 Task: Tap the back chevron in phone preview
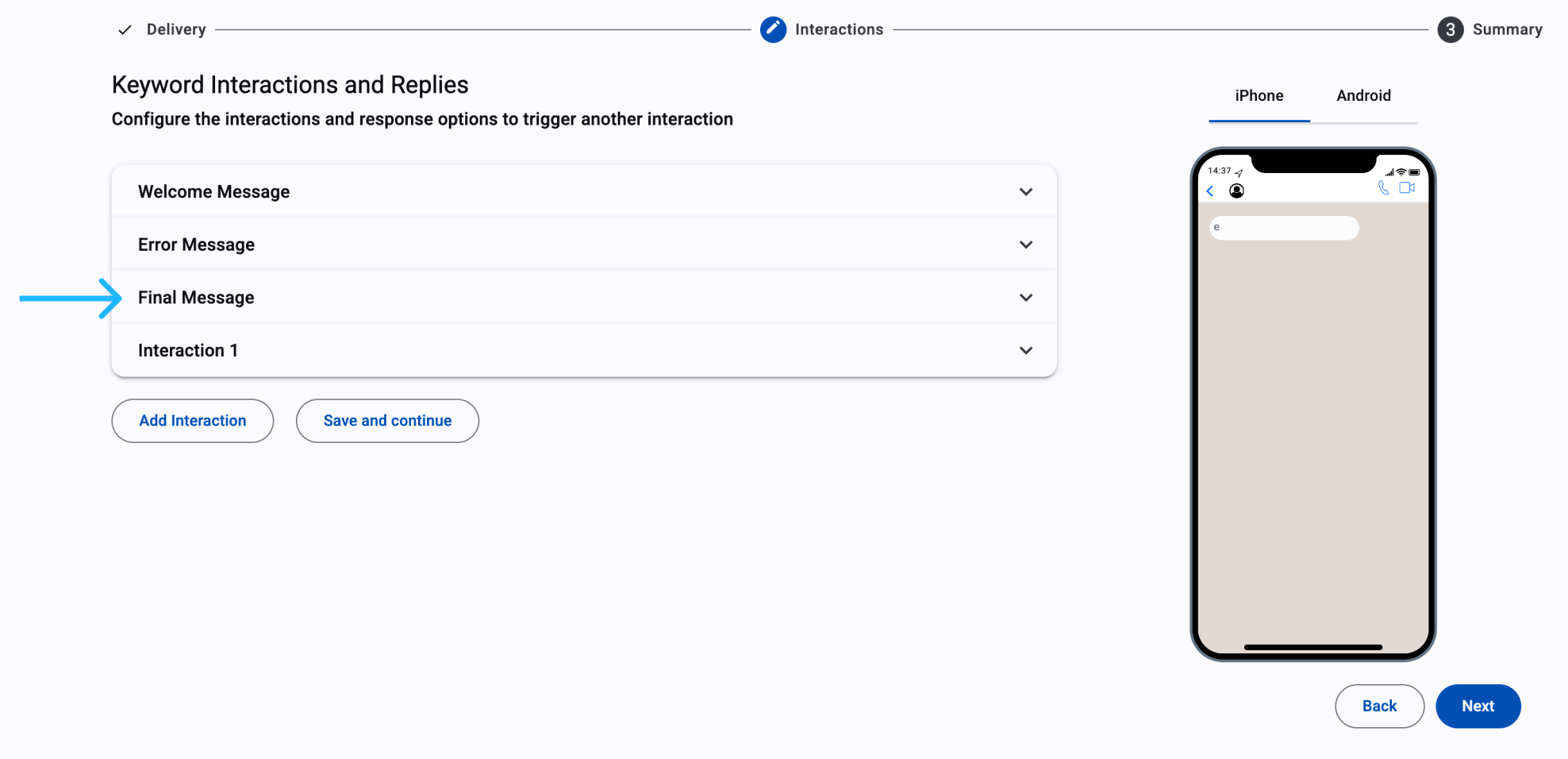(1210, 191)
